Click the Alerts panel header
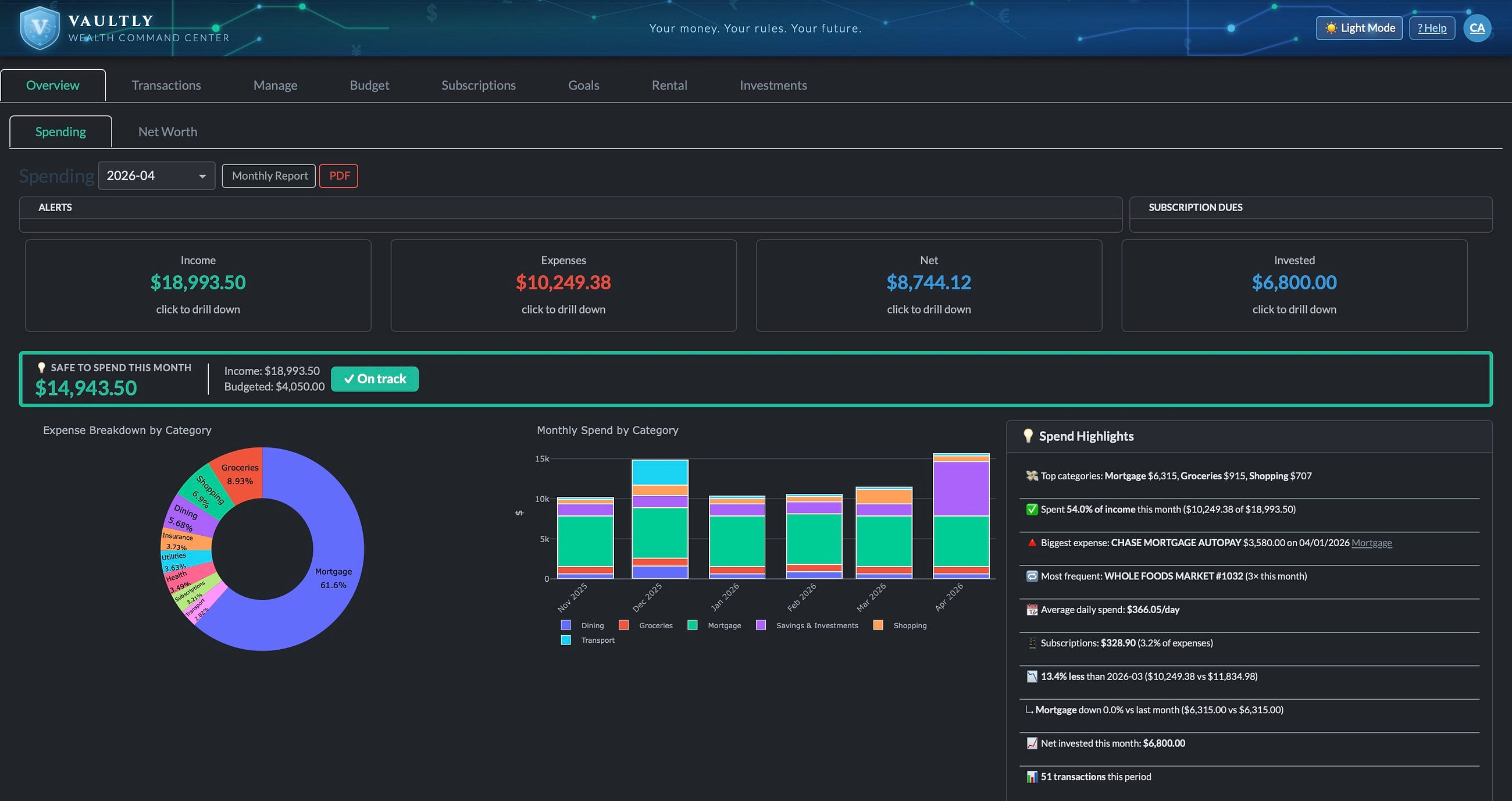This screenshot has width=1512, height=801. [570, 207]
